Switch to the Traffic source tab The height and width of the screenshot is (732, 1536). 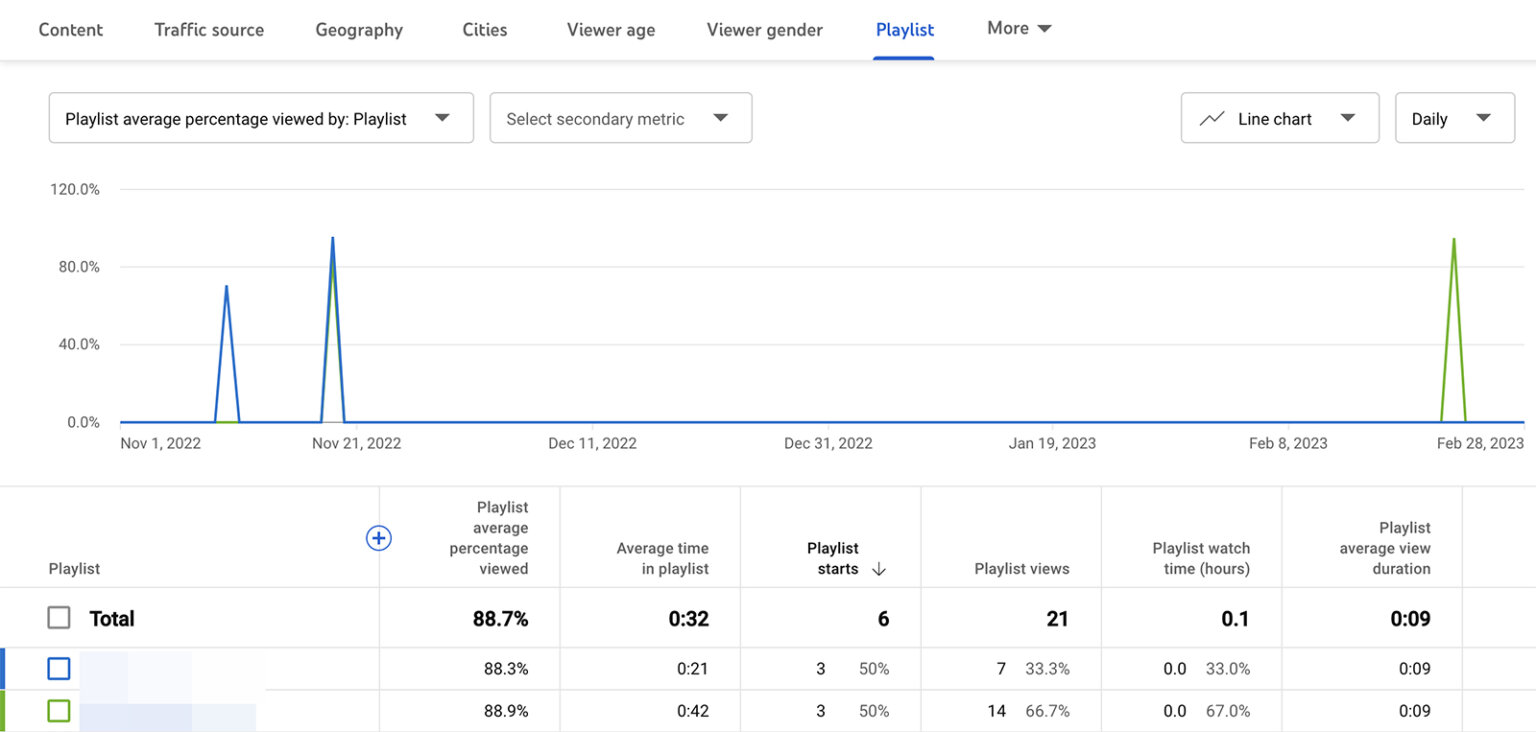(x=208, y=29)
